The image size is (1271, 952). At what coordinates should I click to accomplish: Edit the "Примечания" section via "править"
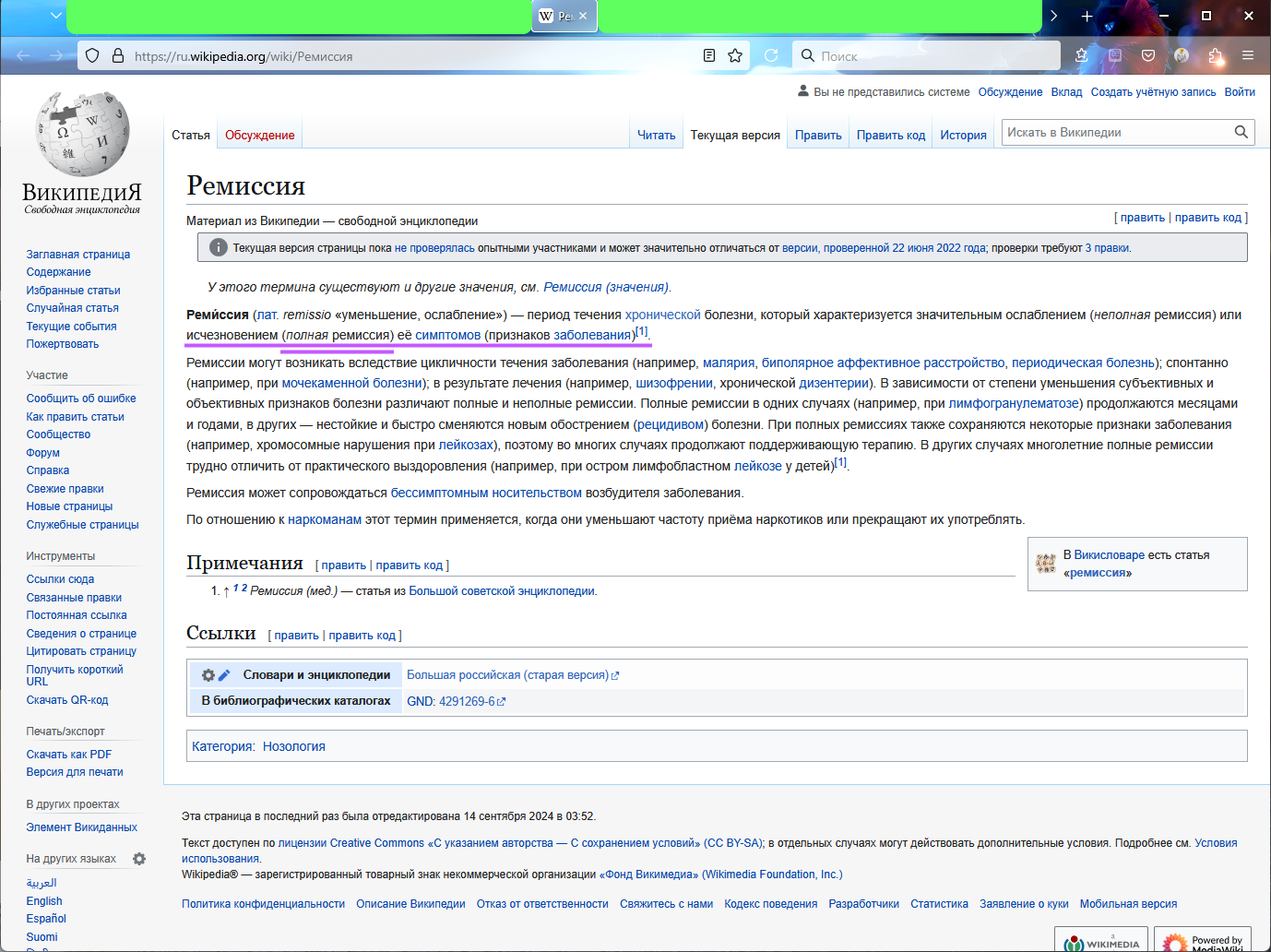tap(344, 565)
